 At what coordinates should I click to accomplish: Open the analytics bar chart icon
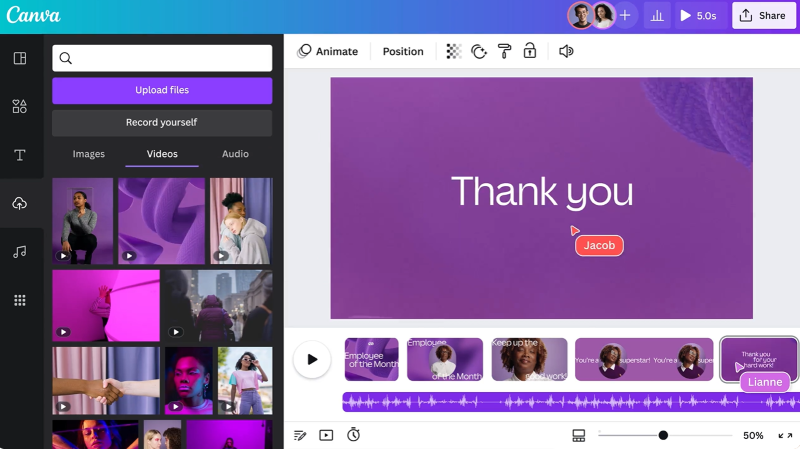click(x=657, y=16)
